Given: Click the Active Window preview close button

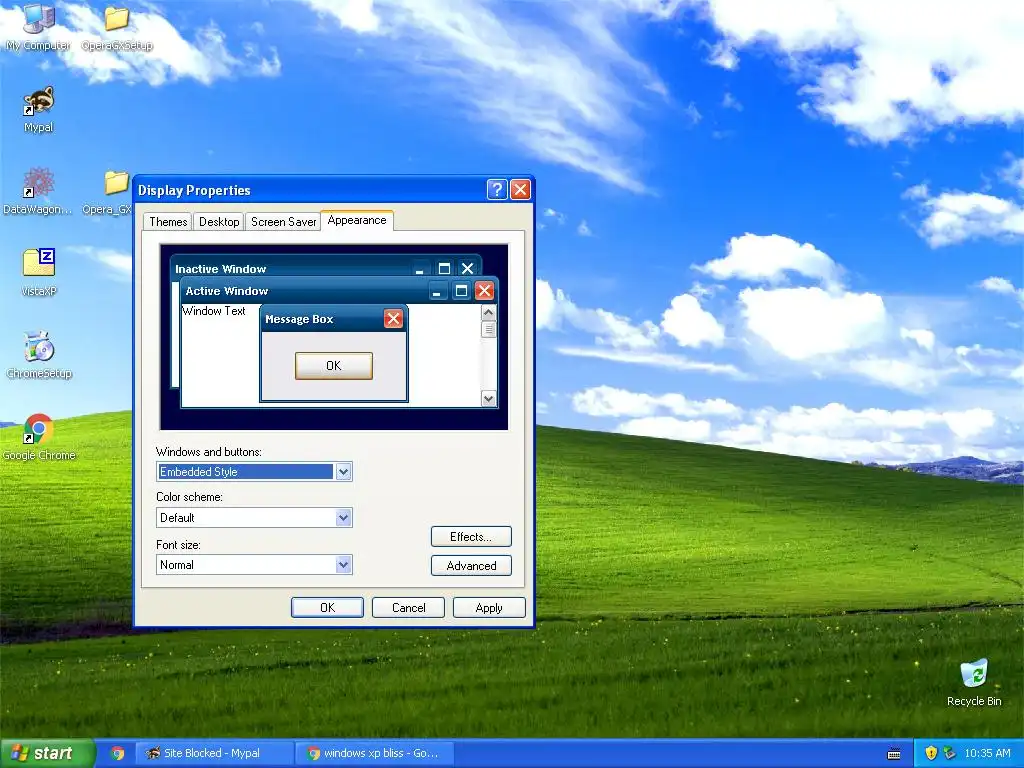Looking at the screenshot, I should (x=484, y=291).
